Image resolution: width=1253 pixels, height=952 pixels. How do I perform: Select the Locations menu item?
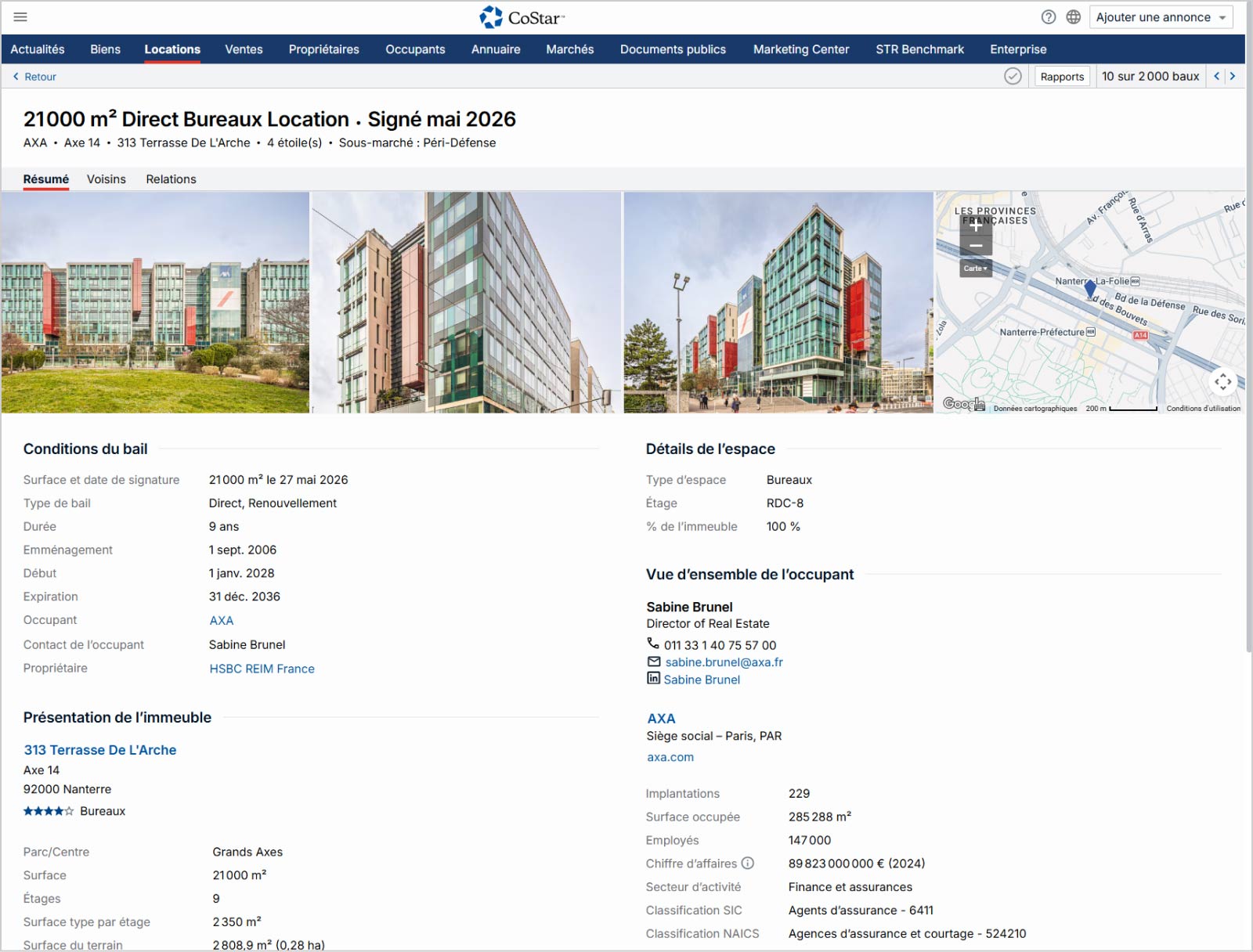coord(172,49)
